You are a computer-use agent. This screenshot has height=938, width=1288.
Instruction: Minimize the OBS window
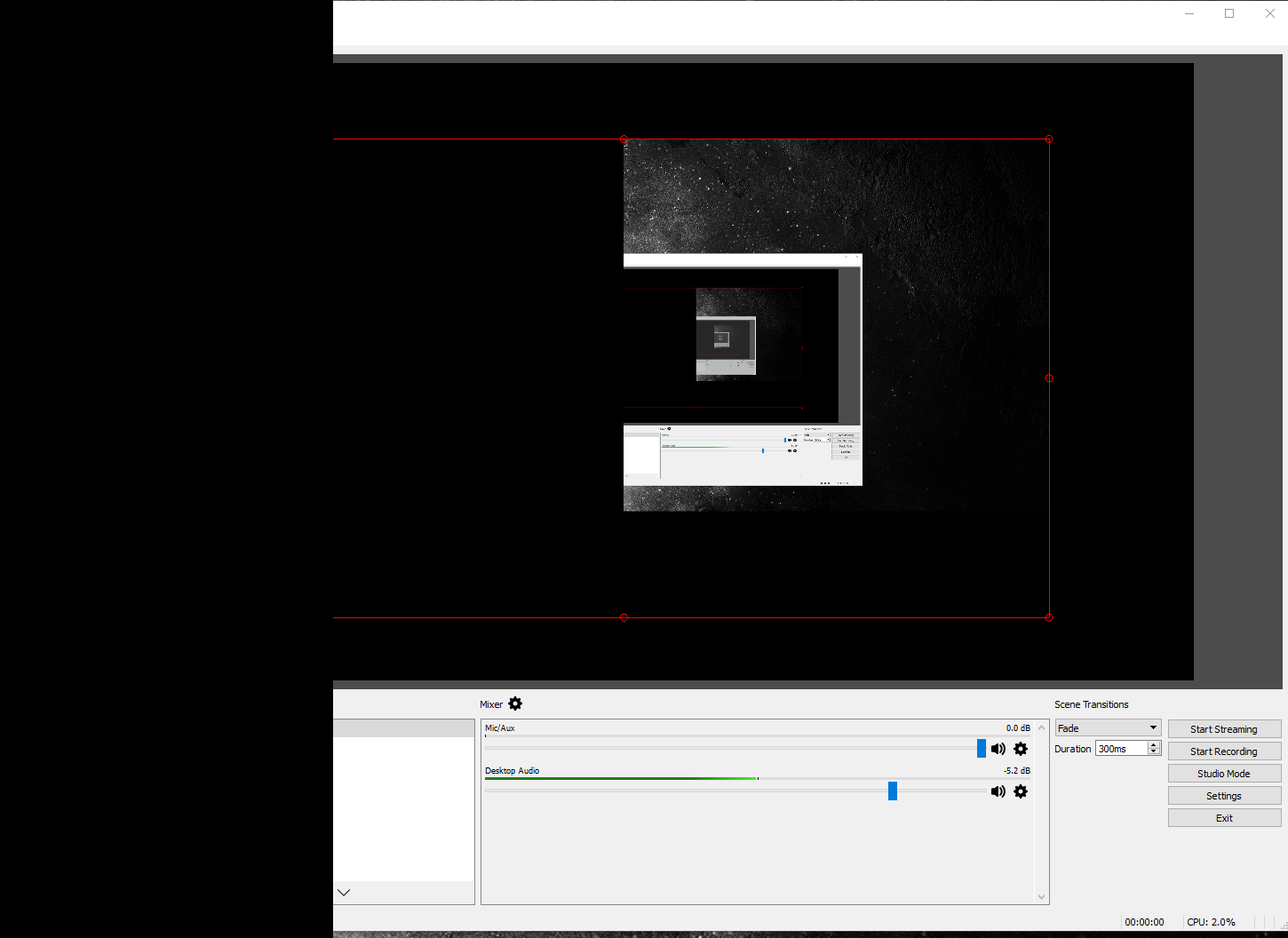tap(1189, 13)
